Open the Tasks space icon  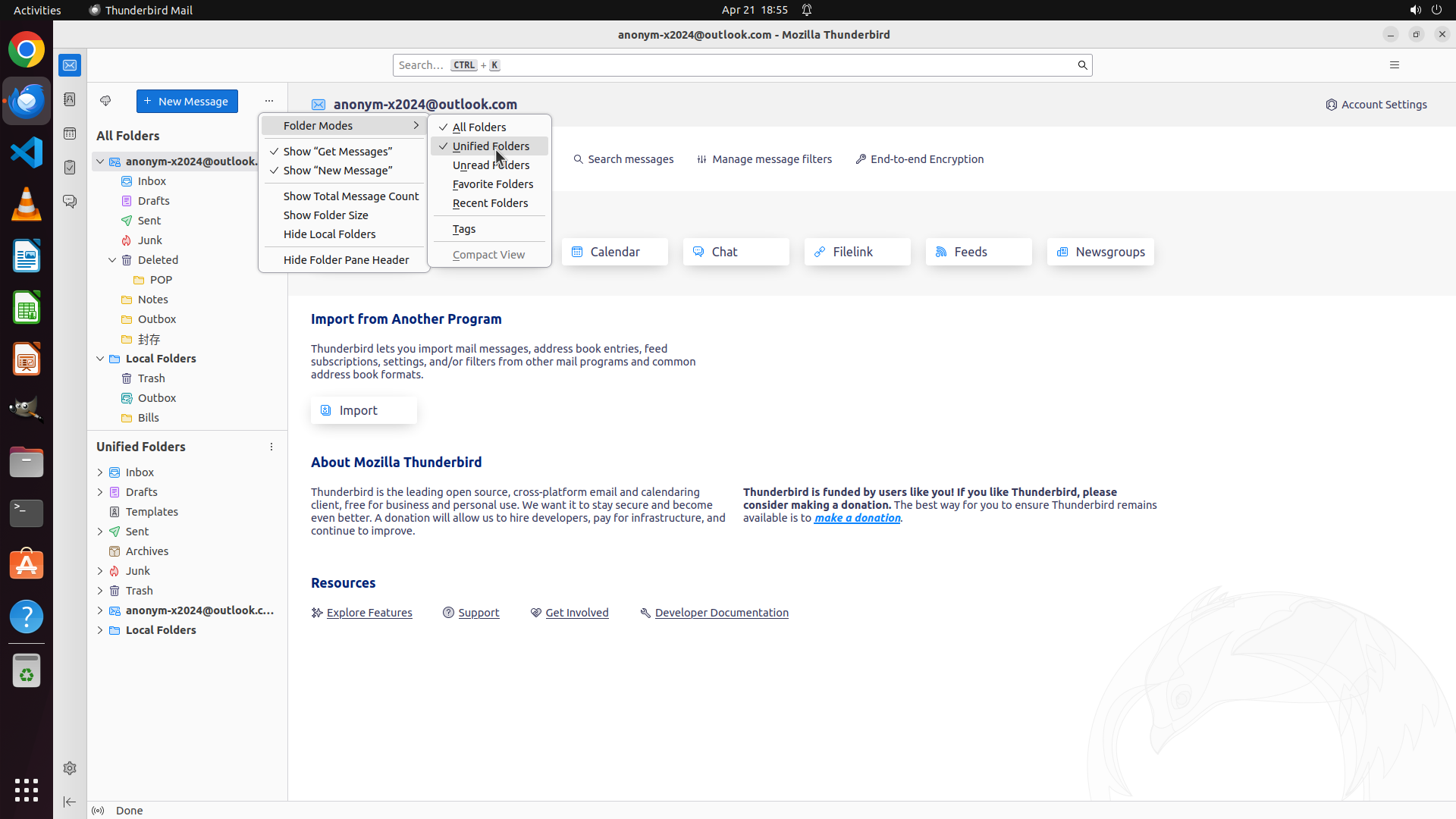[70, 168]
